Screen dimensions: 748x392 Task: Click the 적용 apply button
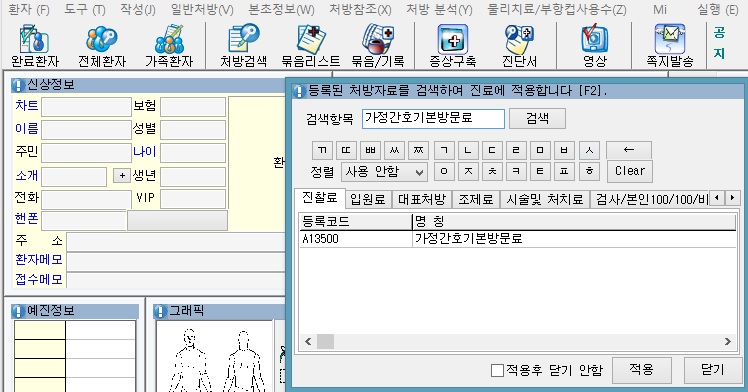pyautogui.click(x=641, y=370)
